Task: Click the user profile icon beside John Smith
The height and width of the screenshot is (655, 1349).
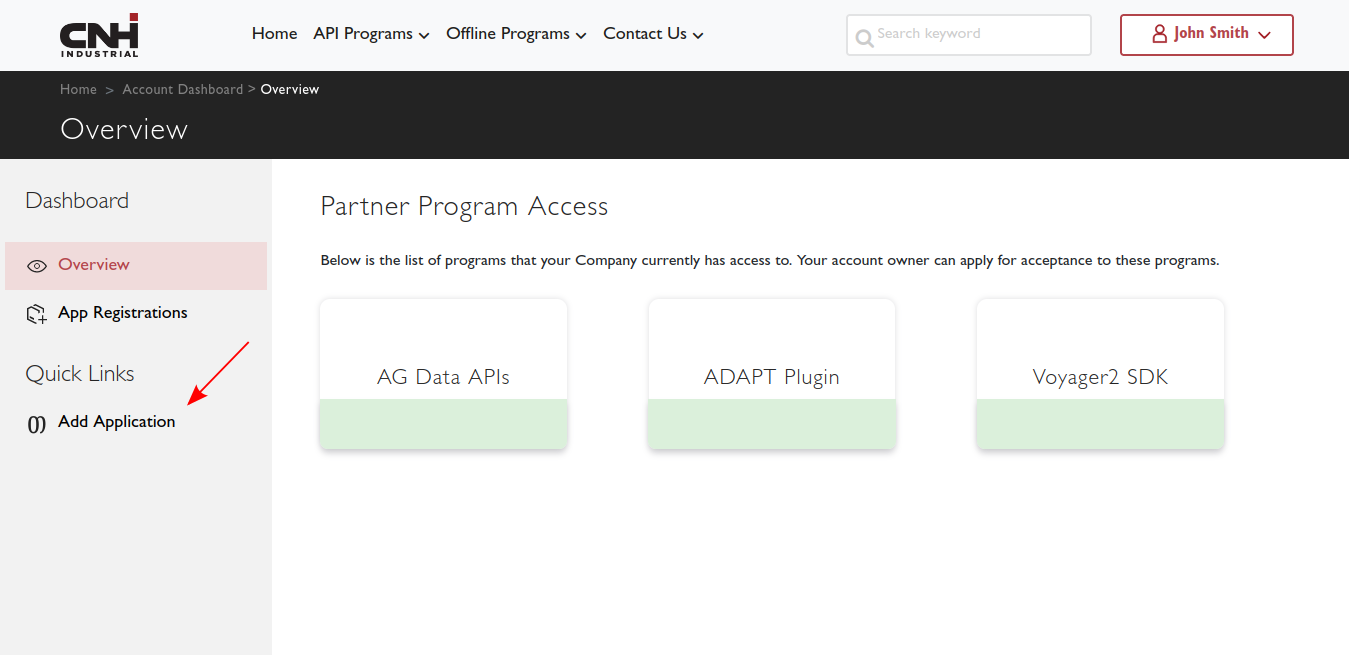Action: pos(1160,34)
